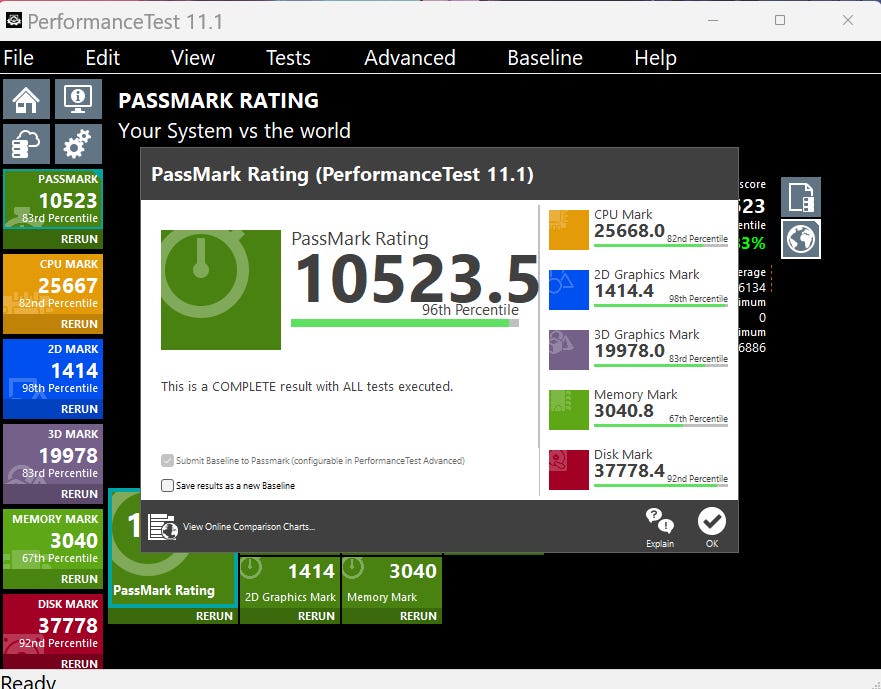
Task: Open the Home icon in sidebar
Action: tap(26, 99)
